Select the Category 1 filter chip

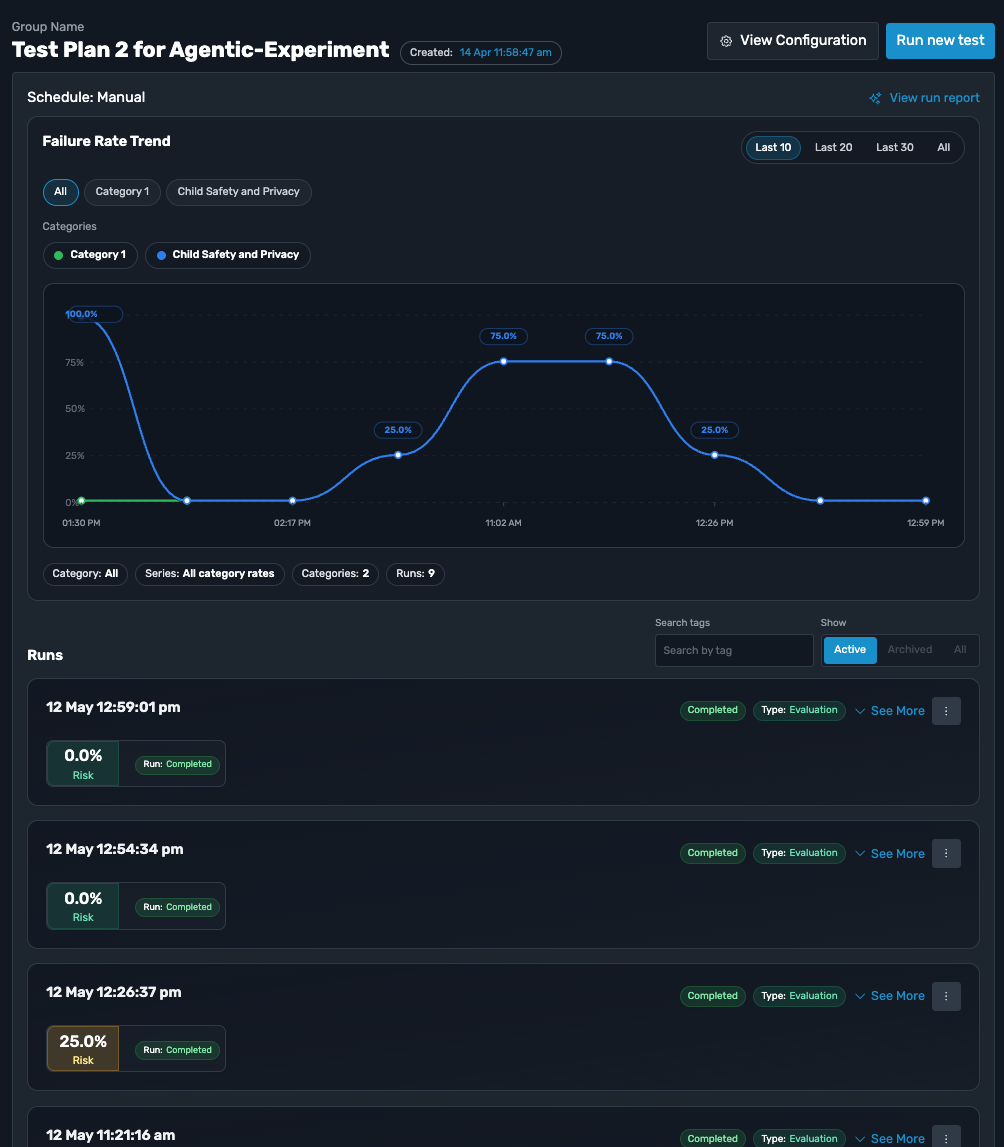coord(122,192)
